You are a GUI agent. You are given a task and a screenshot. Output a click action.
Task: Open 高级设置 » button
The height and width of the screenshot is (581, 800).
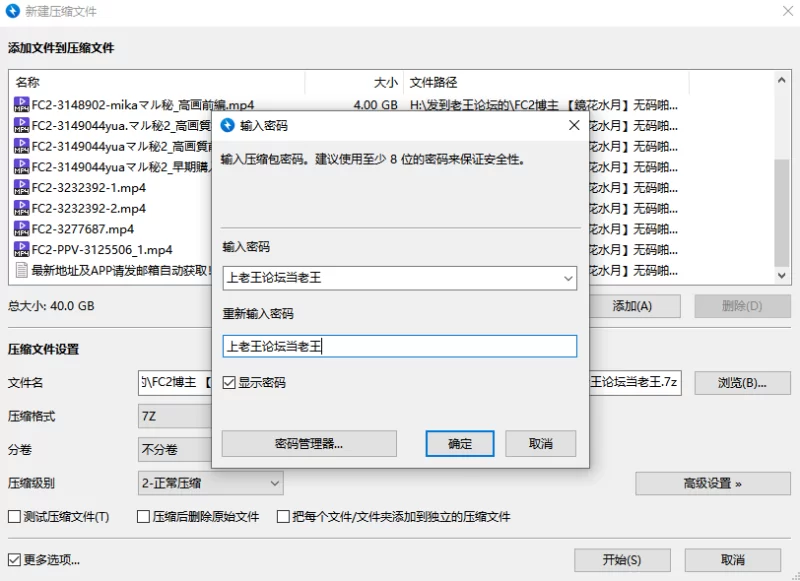(713, 483)
